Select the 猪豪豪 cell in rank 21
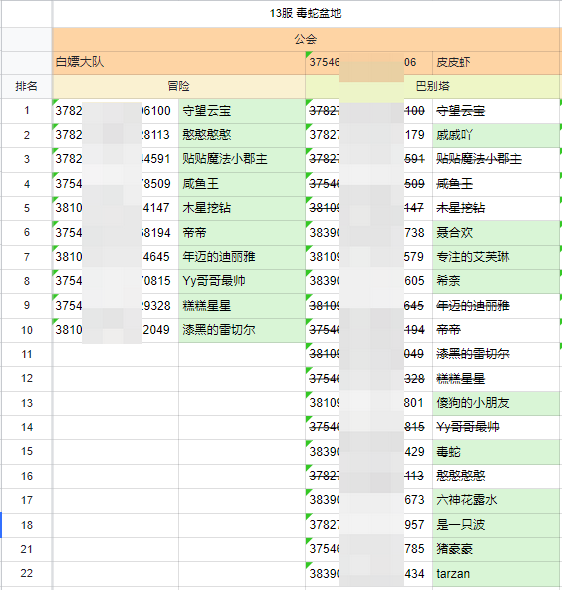 click(x=496, y=549)
